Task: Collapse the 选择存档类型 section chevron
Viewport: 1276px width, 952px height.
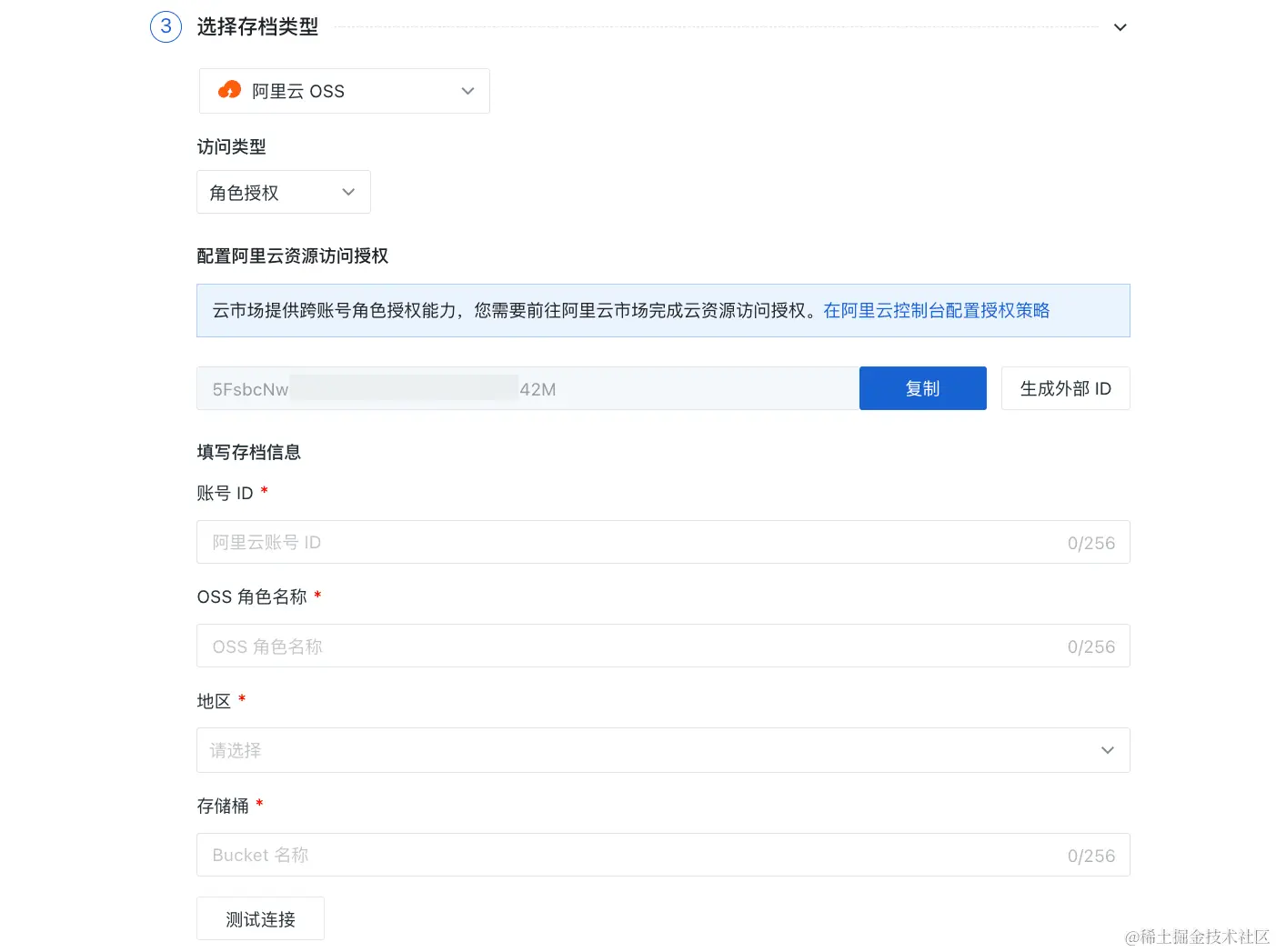Action: pos(1120,27)
